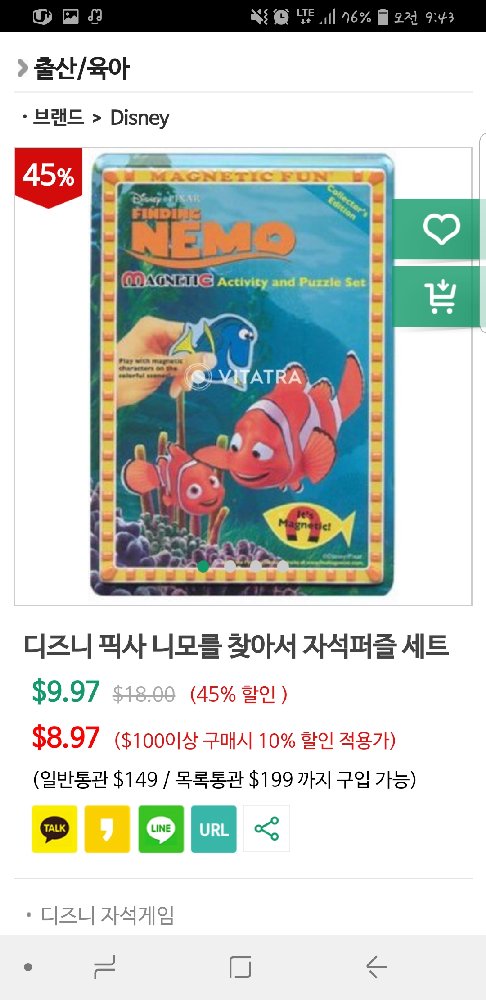The width and height of the screenshot is (486, 1000).
Task: Share via KakaoStory icon
Action: click(x=107, y=828)
